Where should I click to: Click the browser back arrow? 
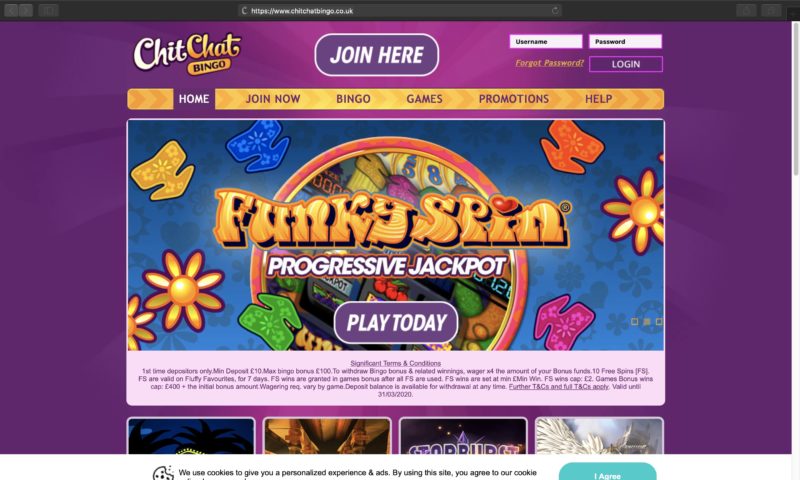[x=11, y=10]
